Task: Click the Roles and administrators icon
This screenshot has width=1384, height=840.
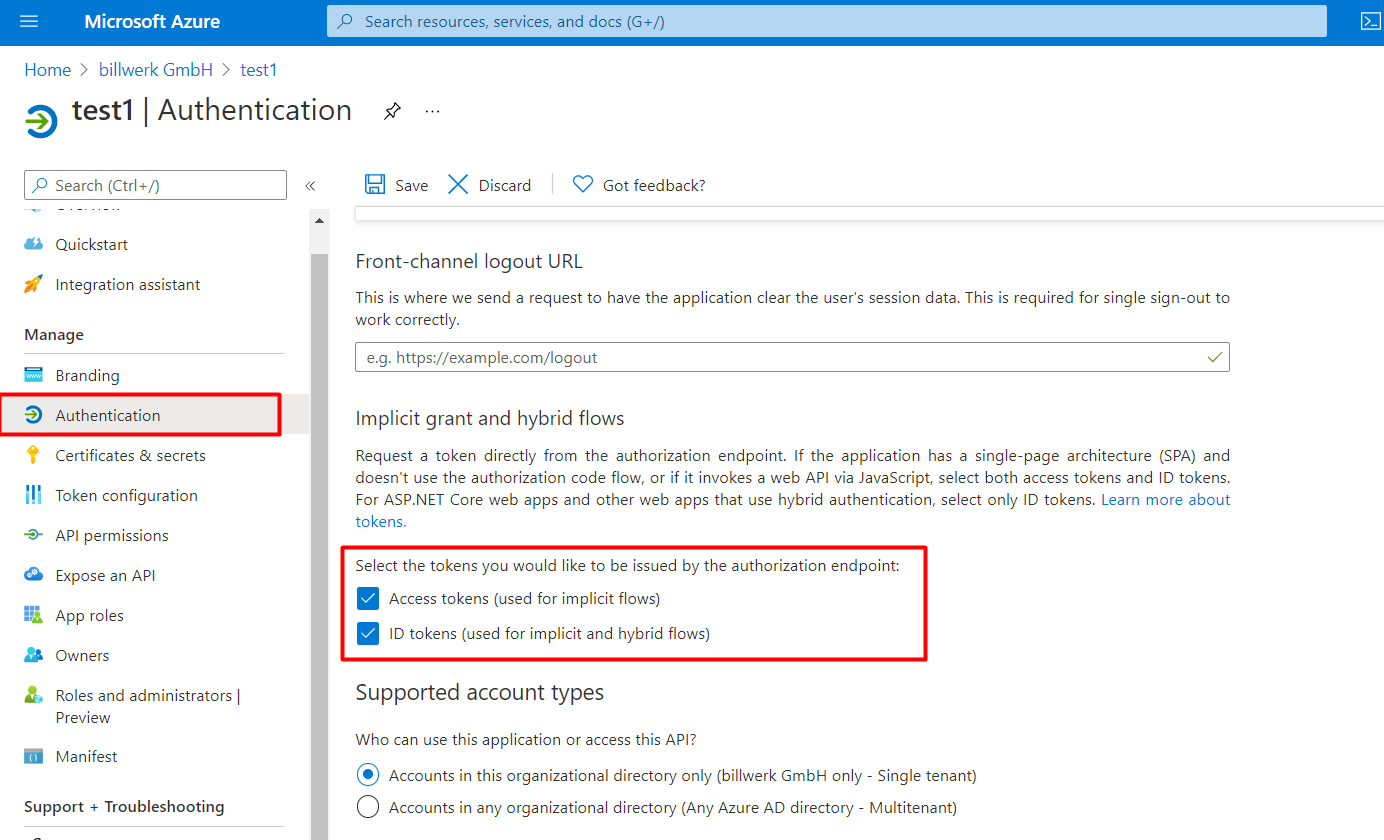Action: (34, 695)
